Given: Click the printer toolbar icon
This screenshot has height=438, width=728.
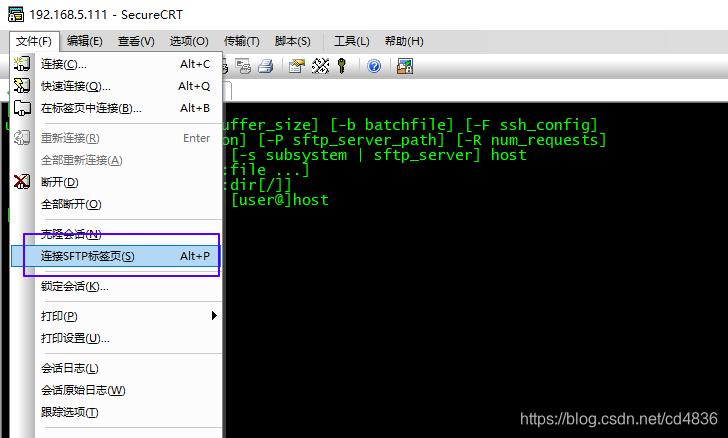Looking at the screenshot, I should point(266,66).
